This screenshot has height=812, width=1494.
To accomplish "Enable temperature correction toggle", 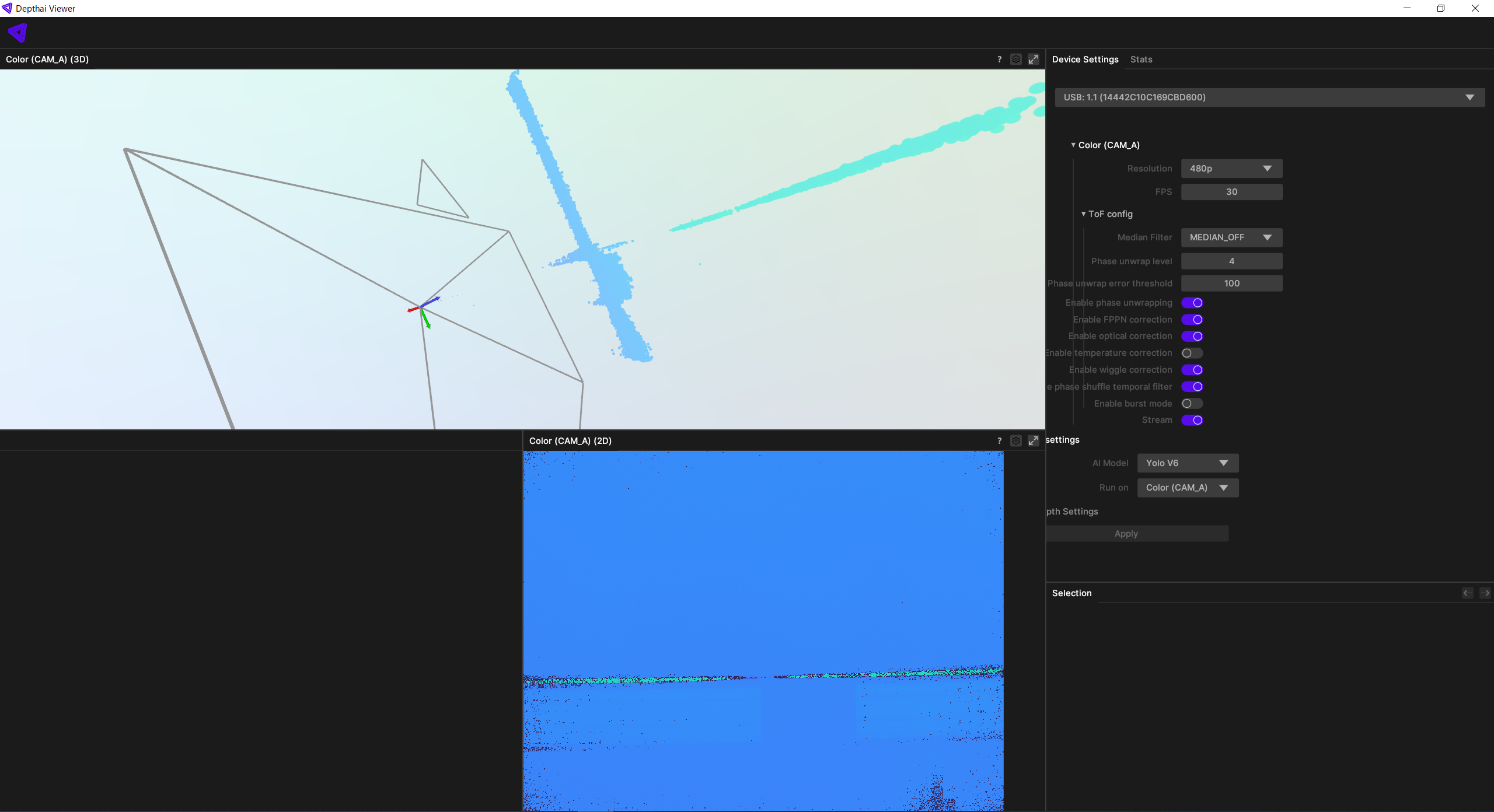I will pos(1192,353).
